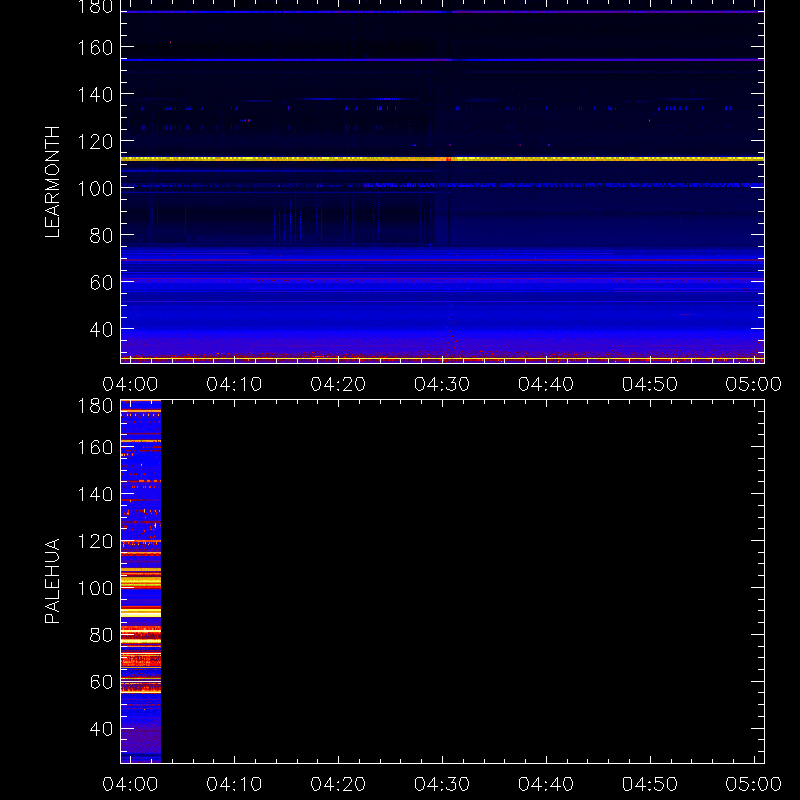Click the colored data strip in the Palehua spectrogram
This screenshot has height=800, width=800.
click(x=141, y=582)
